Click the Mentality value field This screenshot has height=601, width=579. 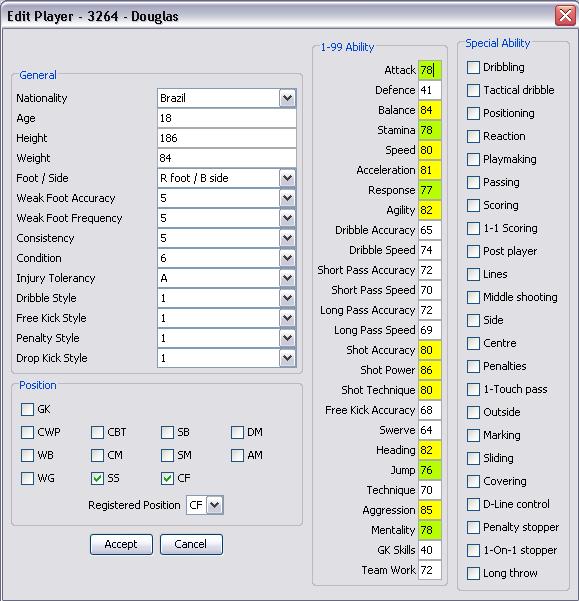click(x=430, y=530)
